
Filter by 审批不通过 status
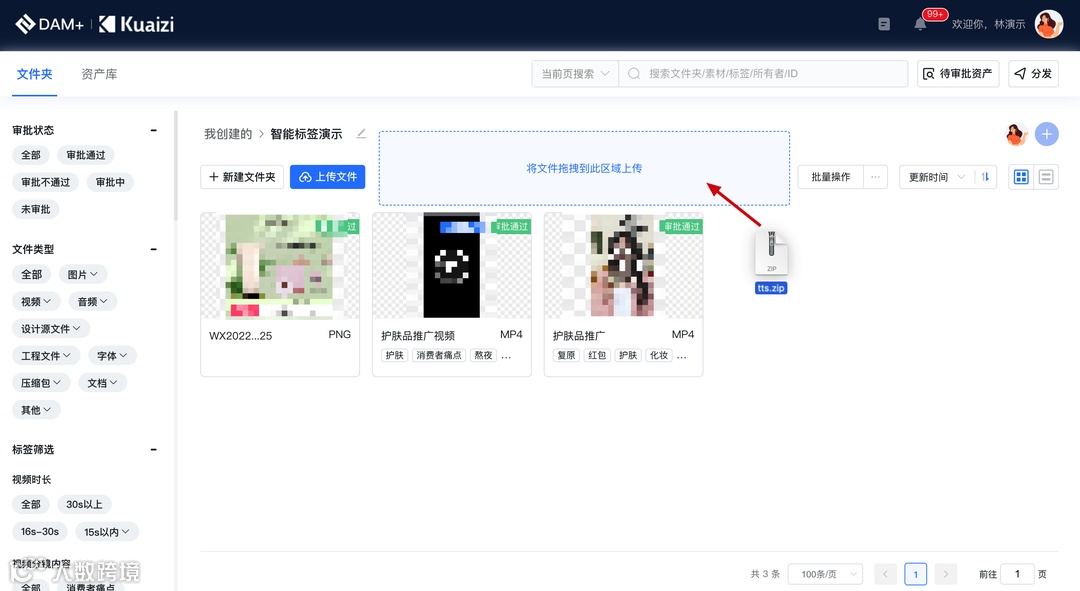45,182
